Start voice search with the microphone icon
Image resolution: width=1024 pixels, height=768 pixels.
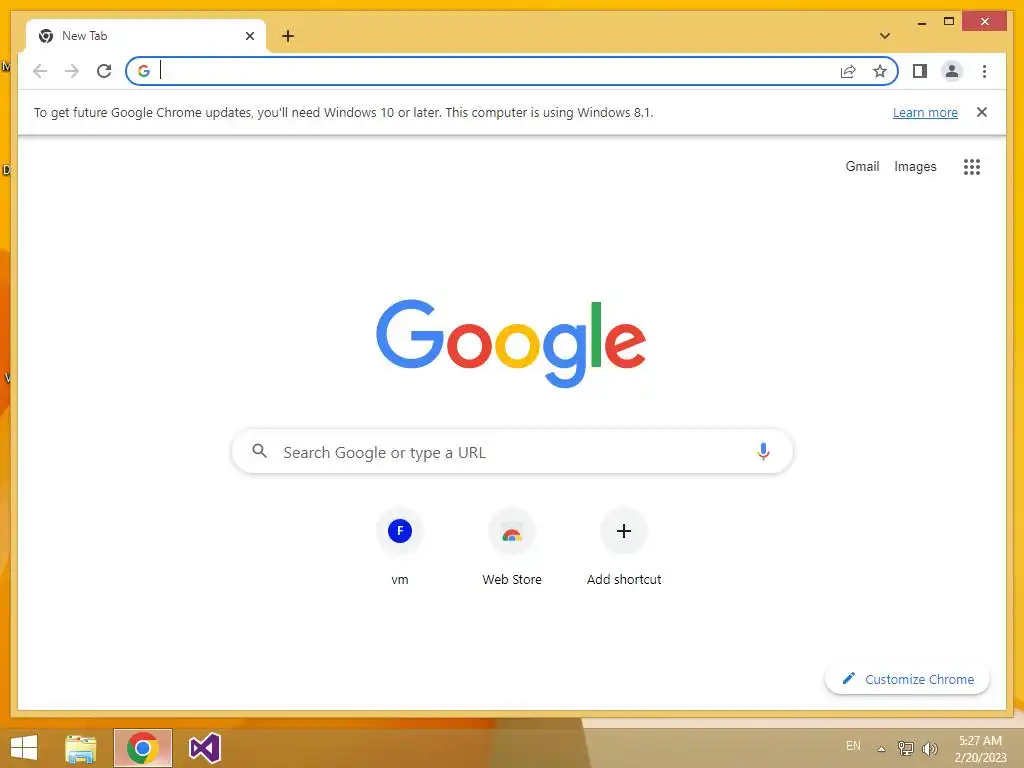763,451
